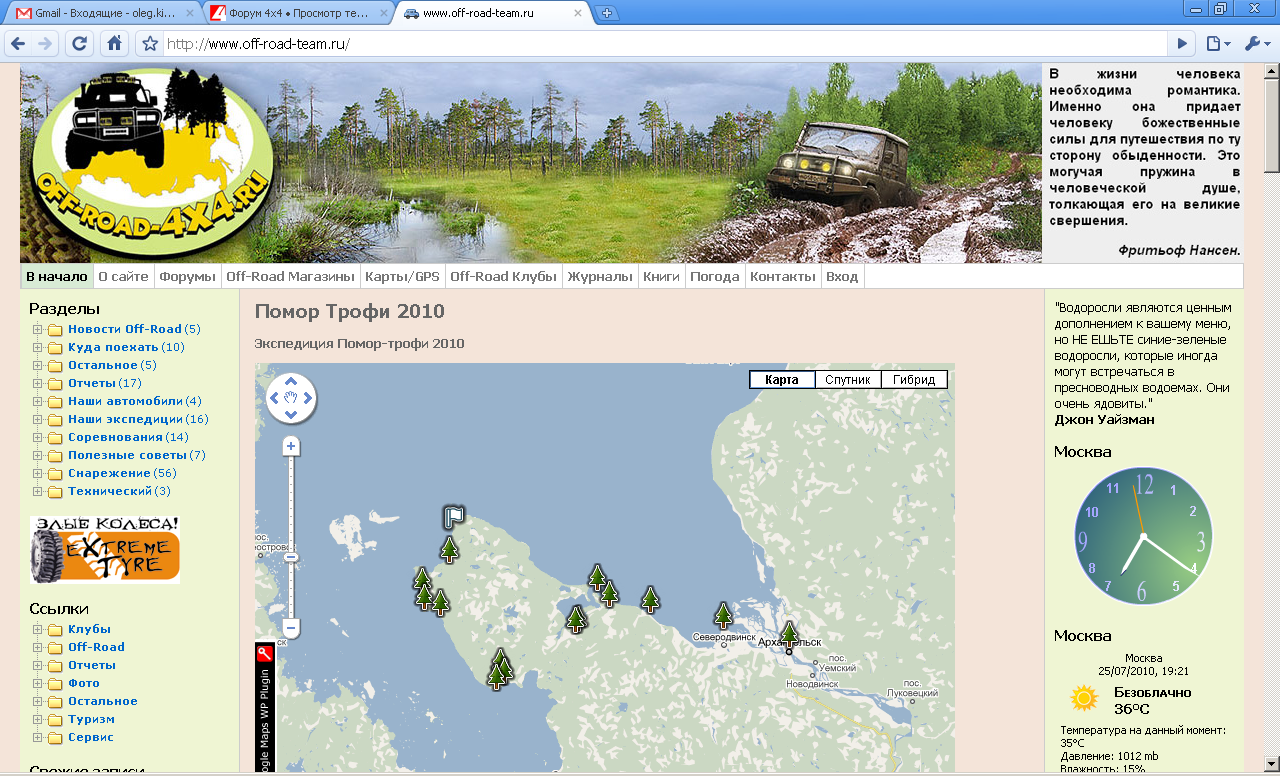This screenshot has width=1280, height=776.
Task: Expand the Новости Off-Road tree node
Action: pos(38,329)
